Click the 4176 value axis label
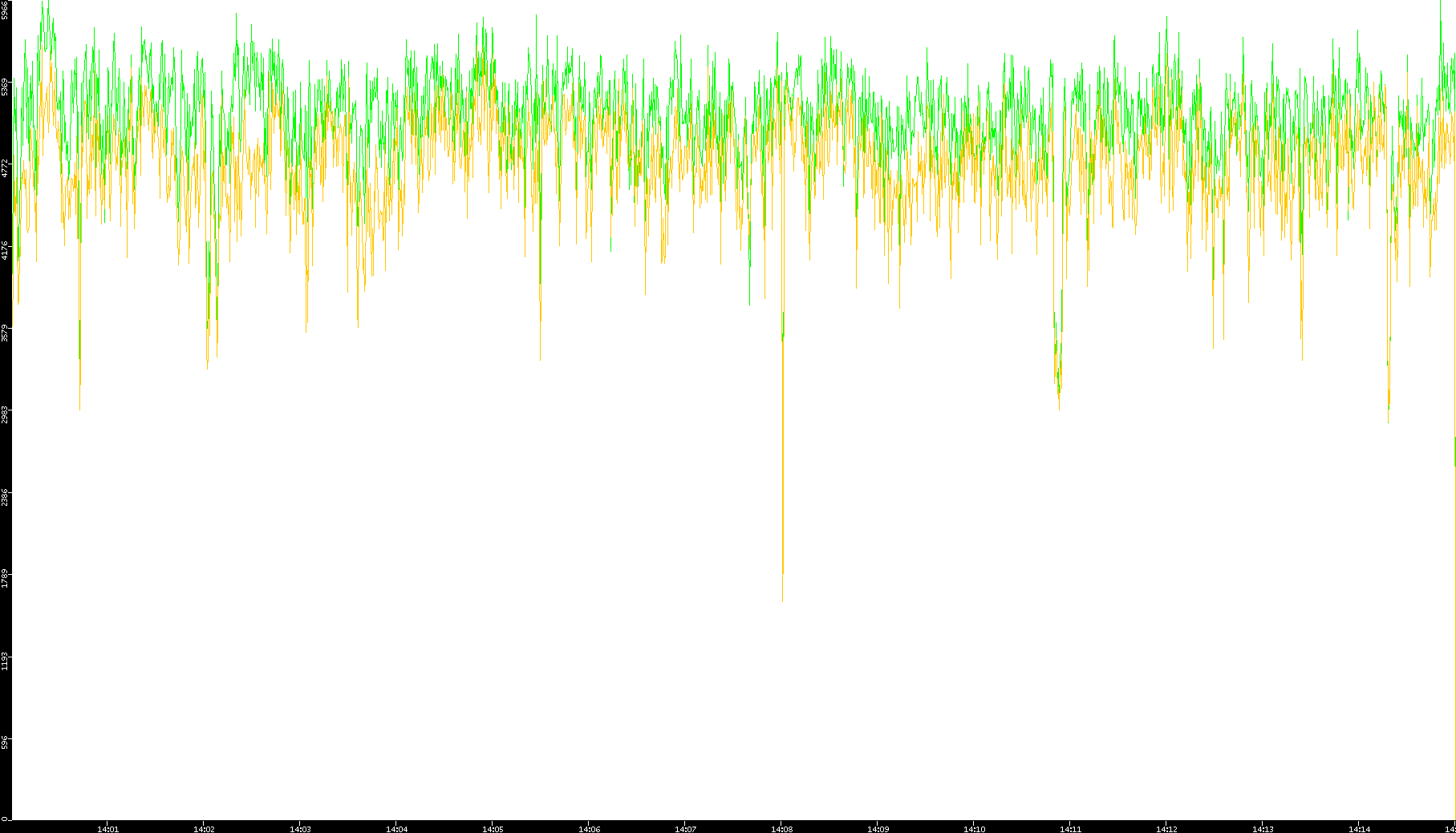Viewport: 1456px width, 833px height. tap(6, 250)
